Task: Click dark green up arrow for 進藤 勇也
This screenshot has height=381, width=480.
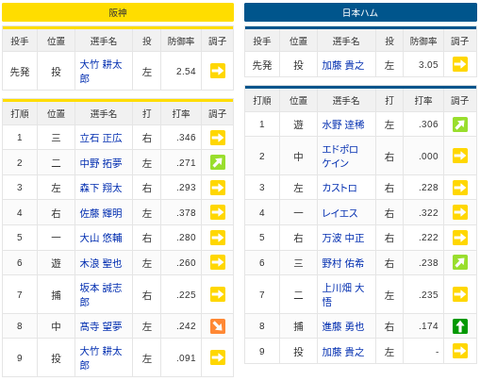Action: pyautogui.click(x=460, y=326)
